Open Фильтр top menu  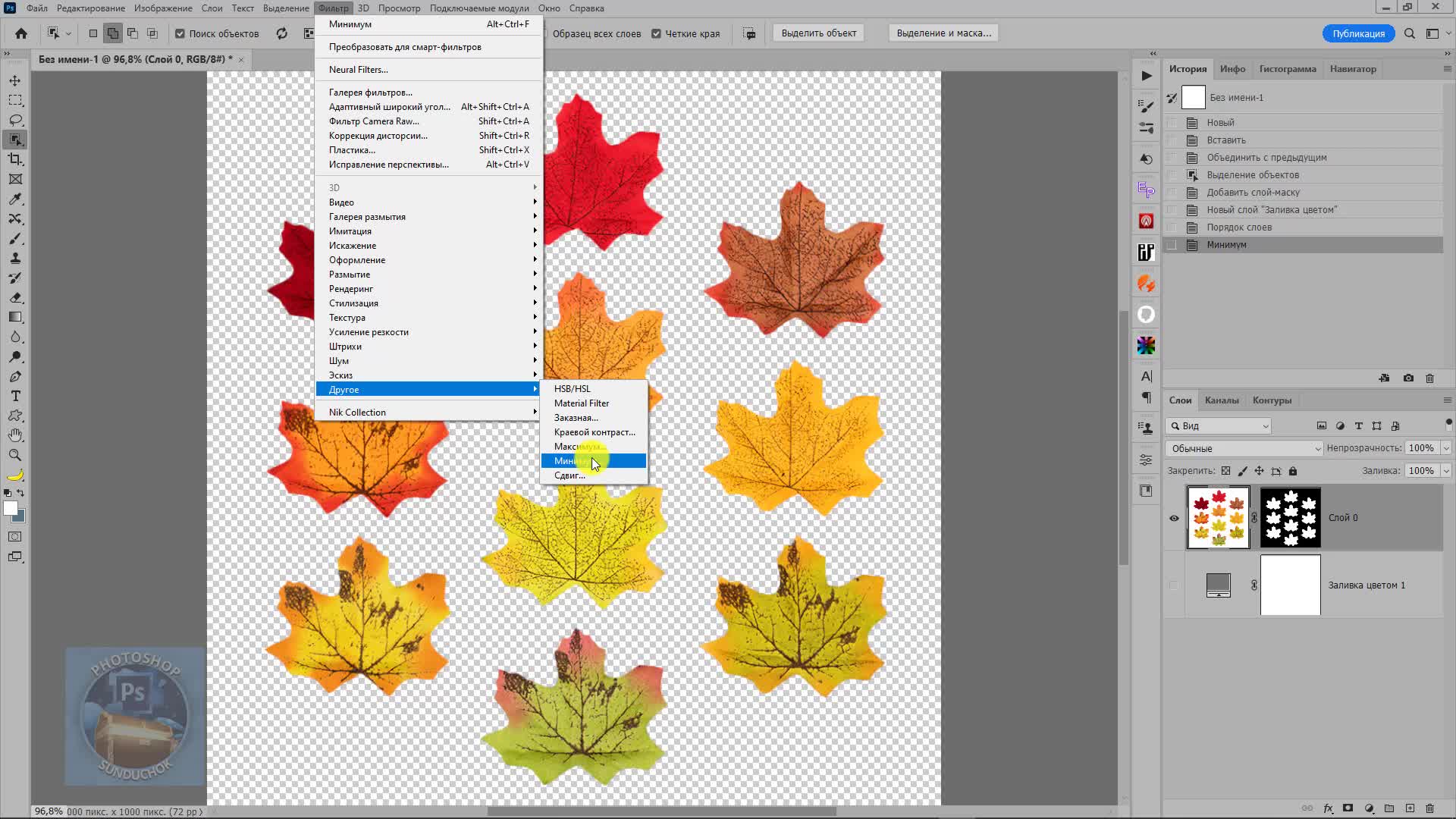(x=333, y=8)
